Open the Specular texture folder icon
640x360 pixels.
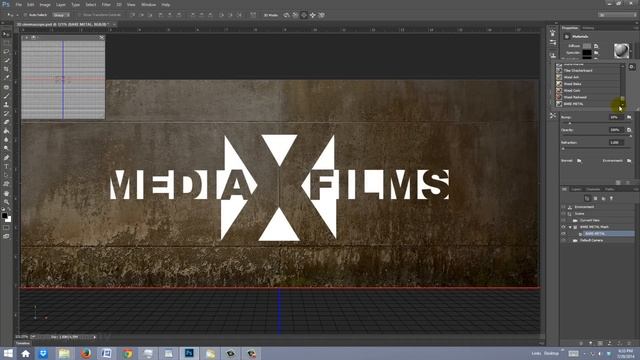pyautogui.click(x=596, y=53)
